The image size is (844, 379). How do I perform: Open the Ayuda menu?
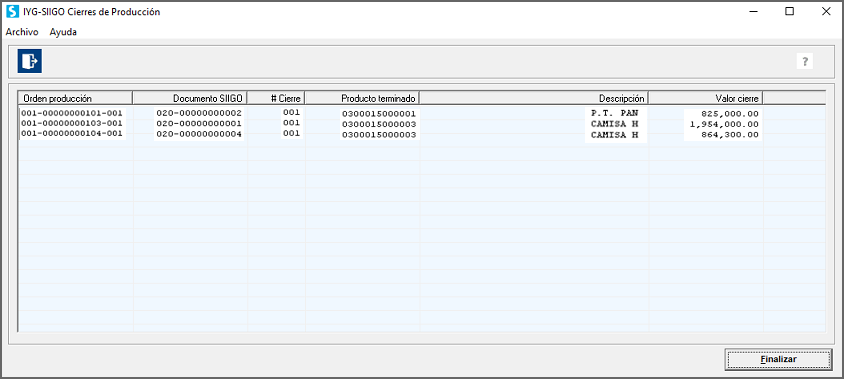pyautogui.click(x=63, y=32)
